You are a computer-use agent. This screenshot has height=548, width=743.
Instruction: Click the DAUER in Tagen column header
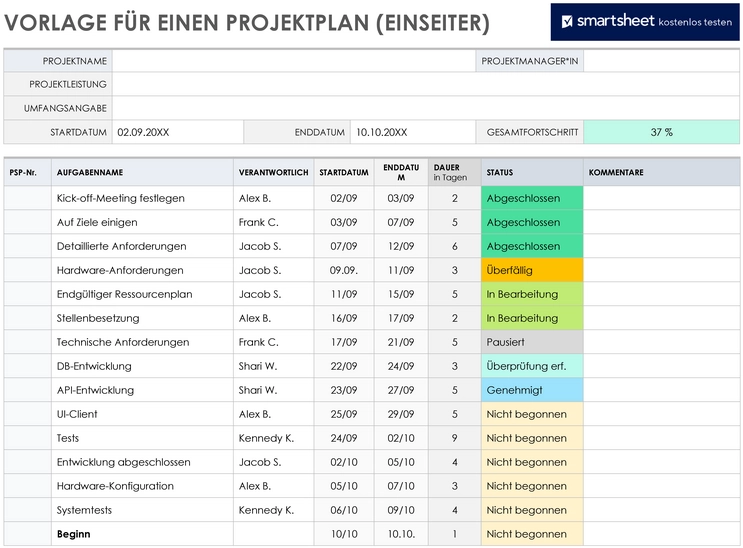(x=454, y=173)
